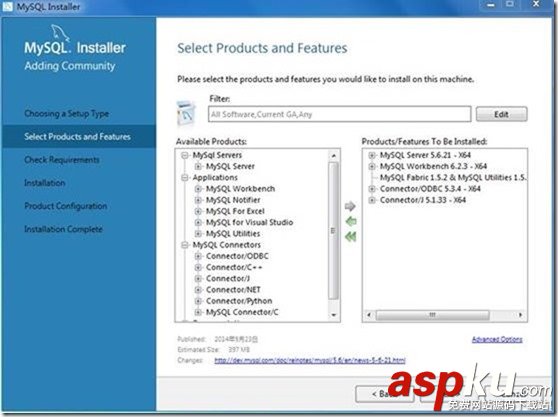Expand the MySQL Server node

click(x=198, y=166)
